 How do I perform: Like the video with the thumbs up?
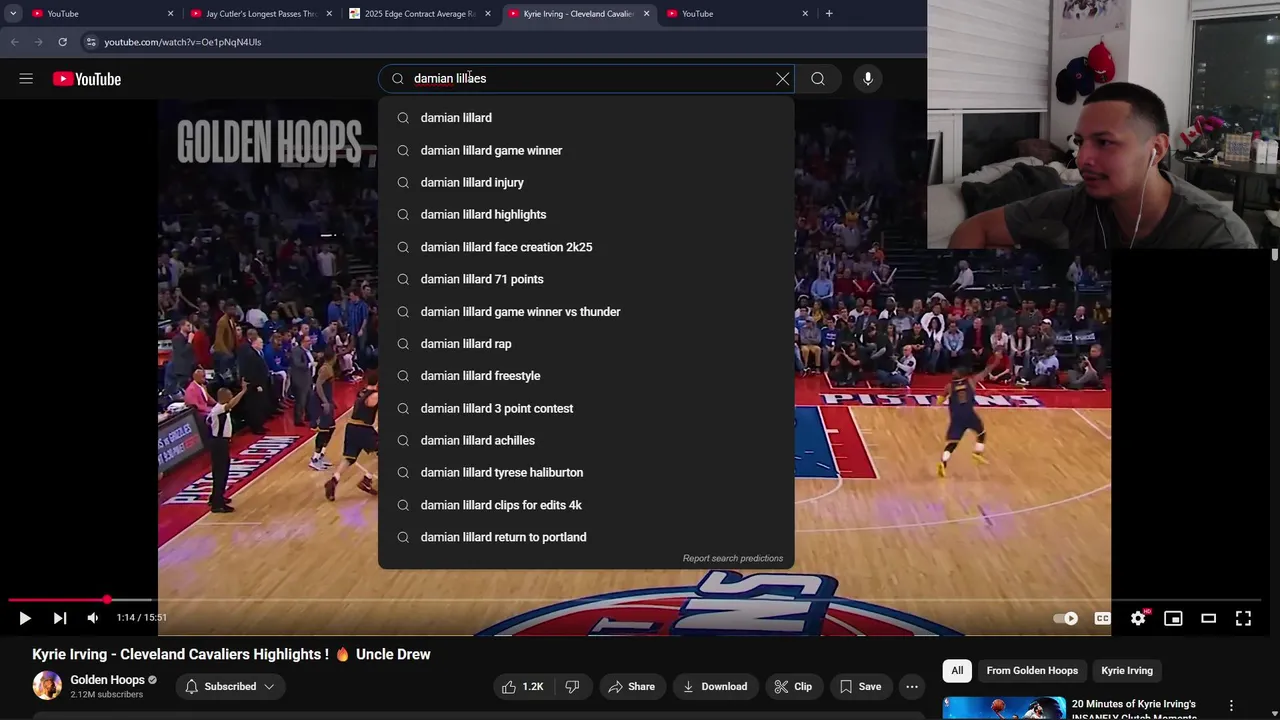click(523, 687)
